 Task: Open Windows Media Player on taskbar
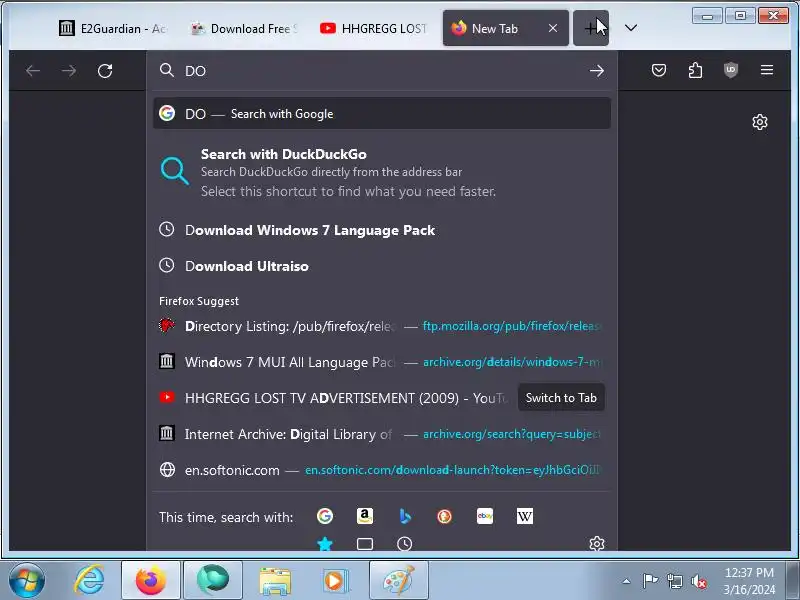(x=336, y=580)
